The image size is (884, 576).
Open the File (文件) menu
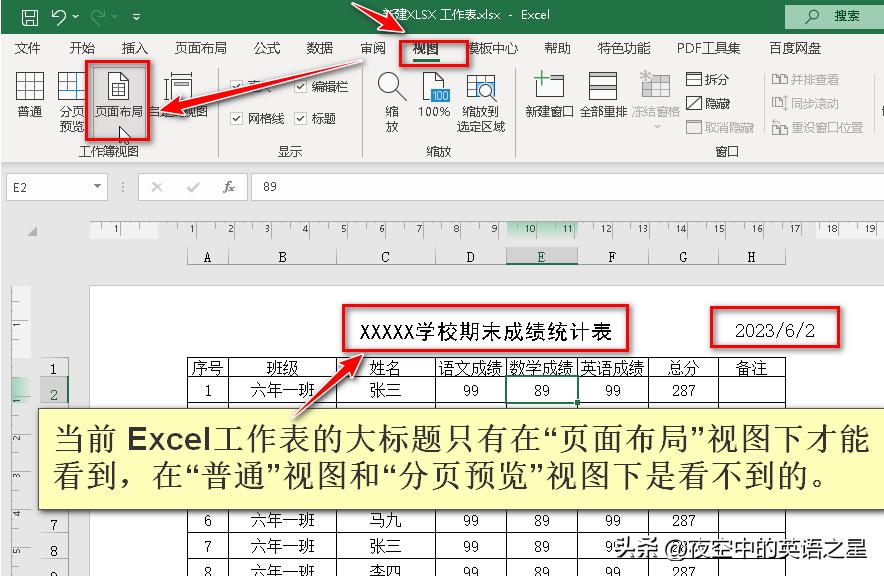28,47
